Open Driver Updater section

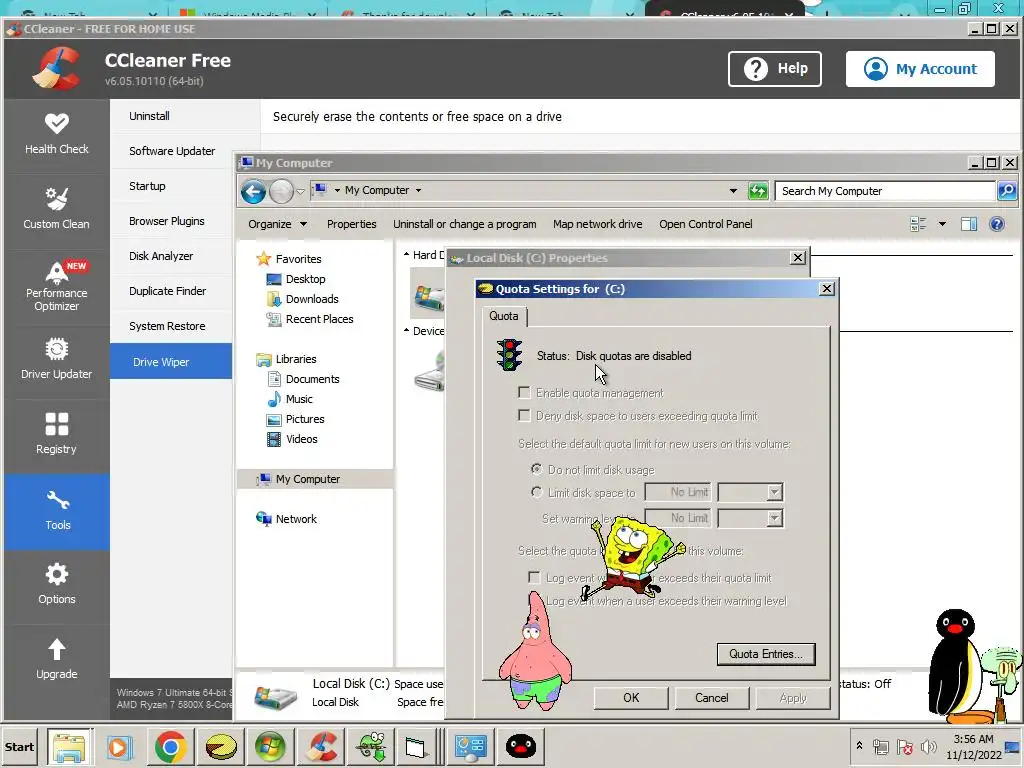coord(57,359)
